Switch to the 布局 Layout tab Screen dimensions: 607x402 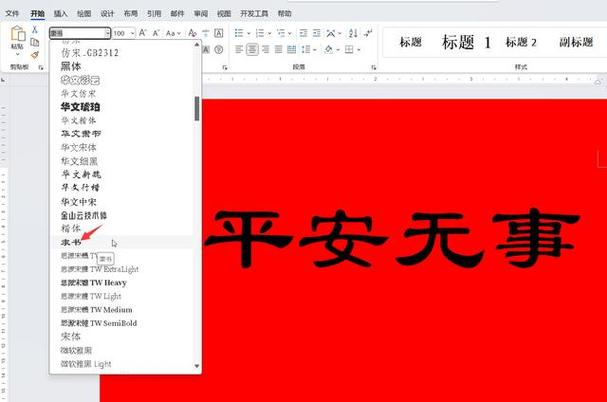131,14
